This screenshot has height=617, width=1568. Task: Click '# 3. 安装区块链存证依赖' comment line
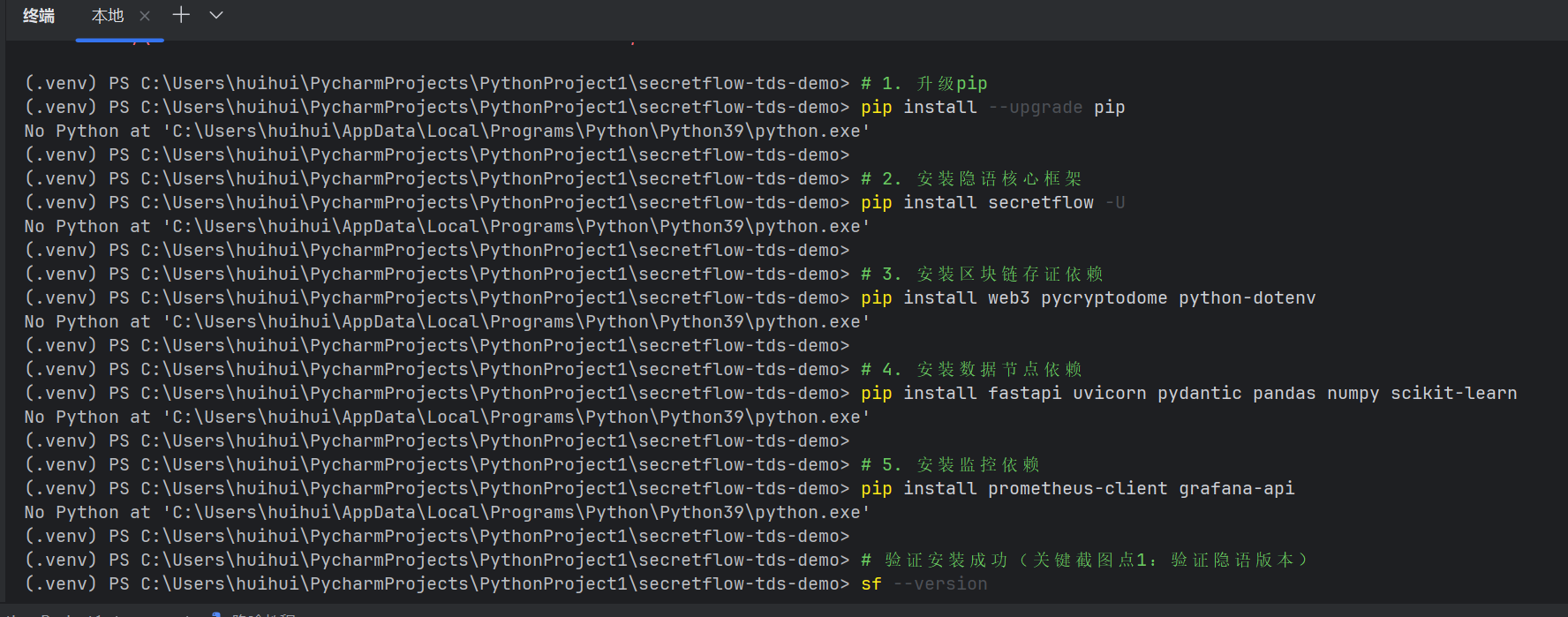point(982,274)
